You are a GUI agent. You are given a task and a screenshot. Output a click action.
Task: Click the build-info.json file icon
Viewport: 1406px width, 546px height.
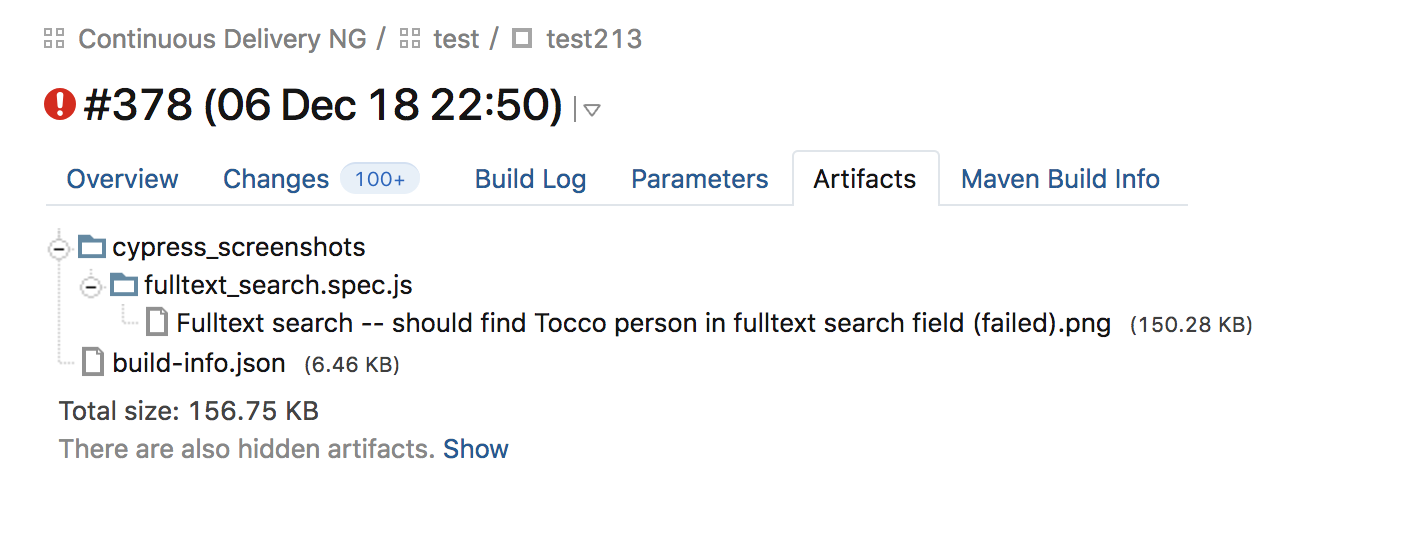[93, 362]
